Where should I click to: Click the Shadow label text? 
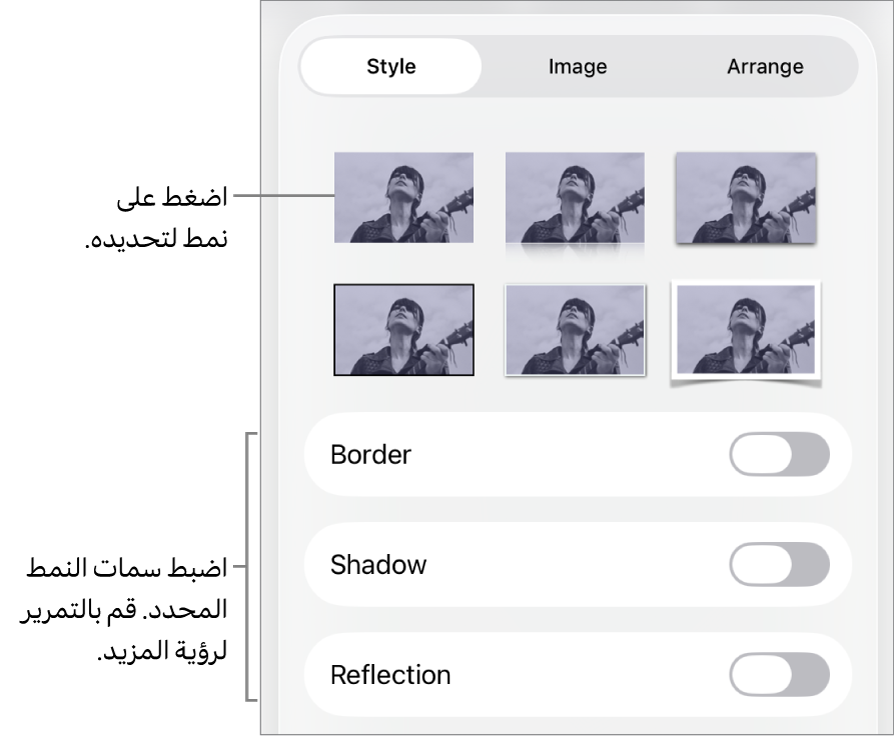pos(378,565)
